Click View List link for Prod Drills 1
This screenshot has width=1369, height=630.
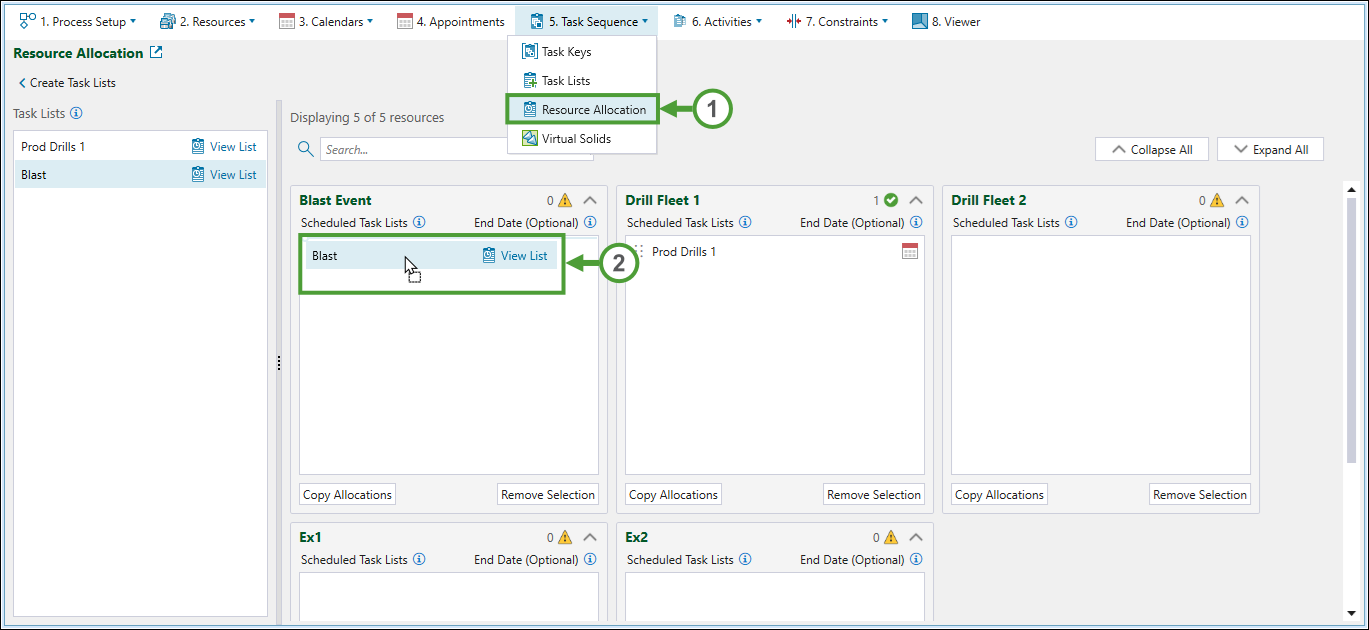[x=224, y=147]
